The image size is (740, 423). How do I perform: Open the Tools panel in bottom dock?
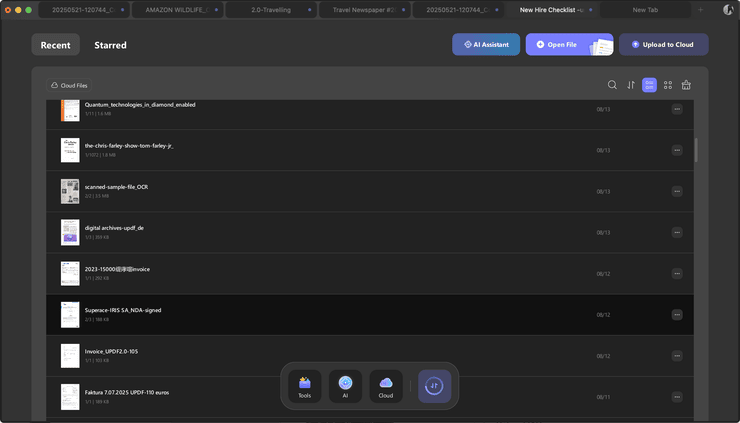tap(304, 386)
